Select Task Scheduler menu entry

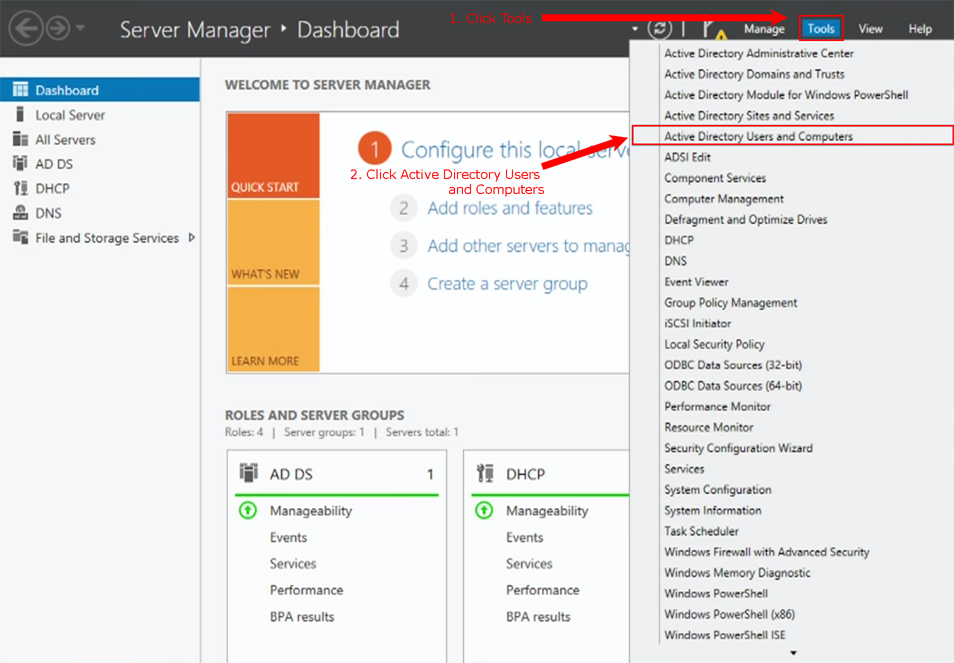coord(702,531)
